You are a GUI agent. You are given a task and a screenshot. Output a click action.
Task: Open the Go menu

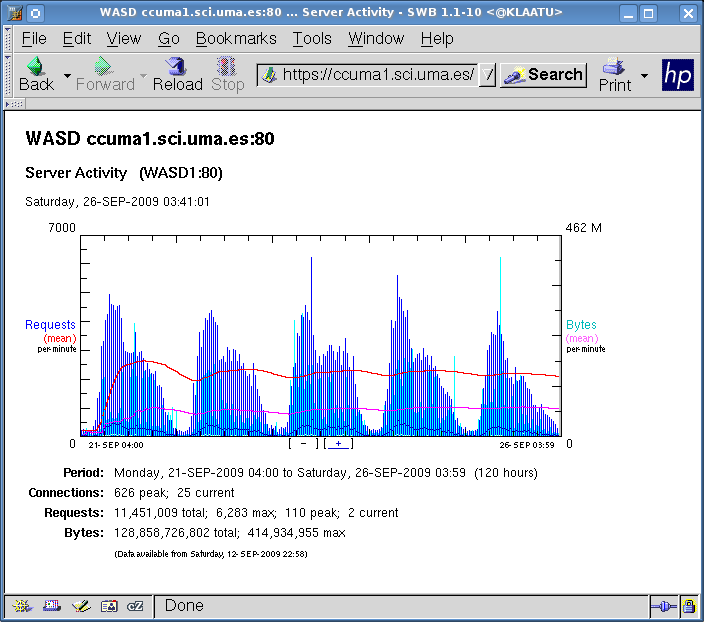point(168,39)
